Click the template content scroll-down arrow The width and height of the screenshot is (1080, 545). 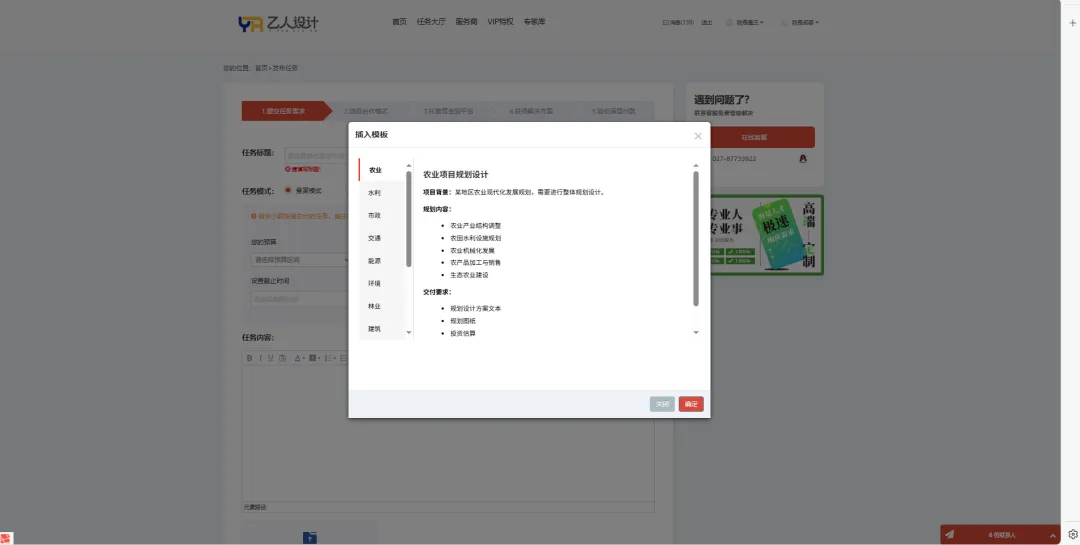pyautogui.click(x=696, y=333)
